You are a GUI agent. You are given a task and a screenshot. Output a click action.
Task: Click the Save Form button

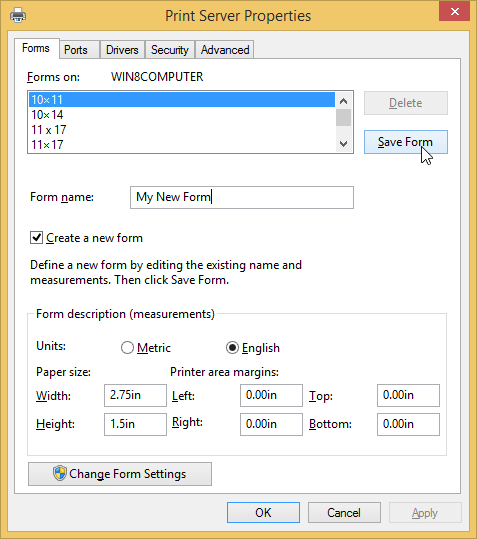click(406, 142)
